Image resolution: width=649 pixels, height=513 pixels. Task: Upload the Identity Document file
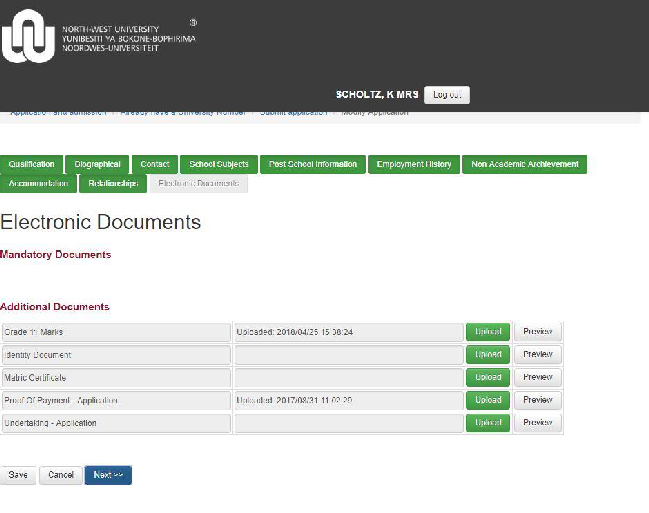[x=488, y=355]
